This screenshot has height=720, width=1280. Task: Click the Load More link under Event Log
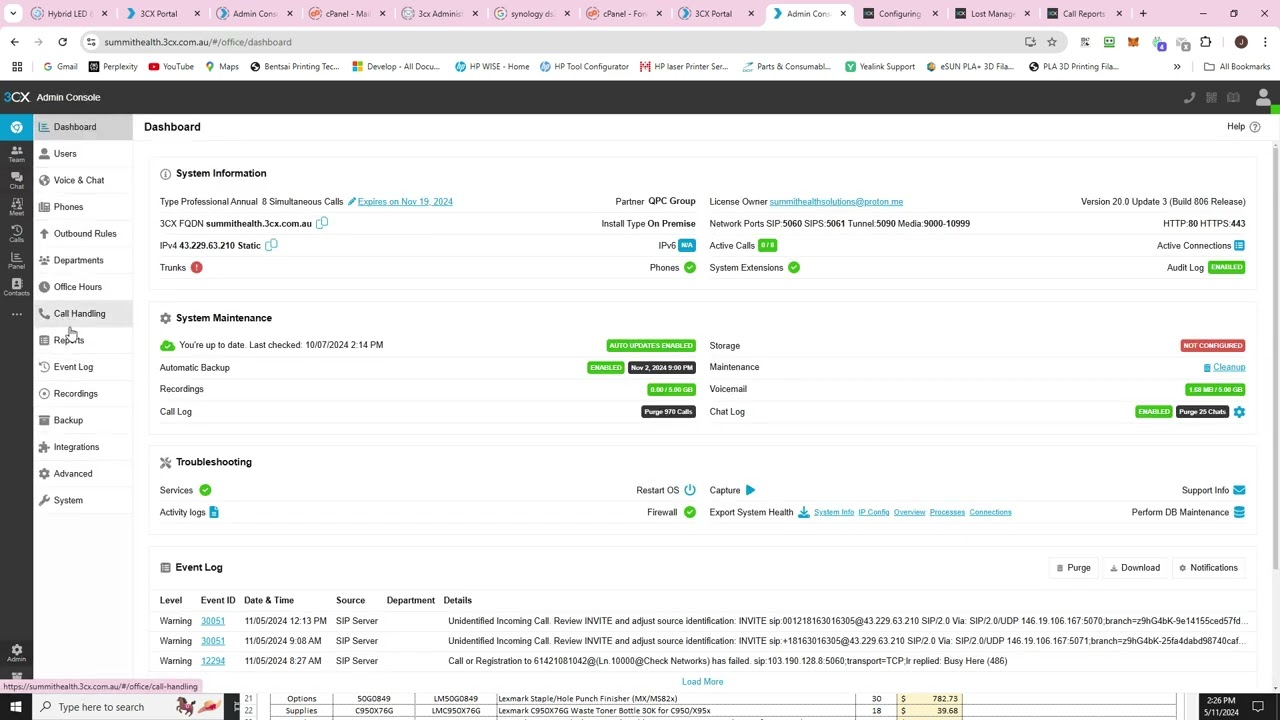click(x=702, y=681)
